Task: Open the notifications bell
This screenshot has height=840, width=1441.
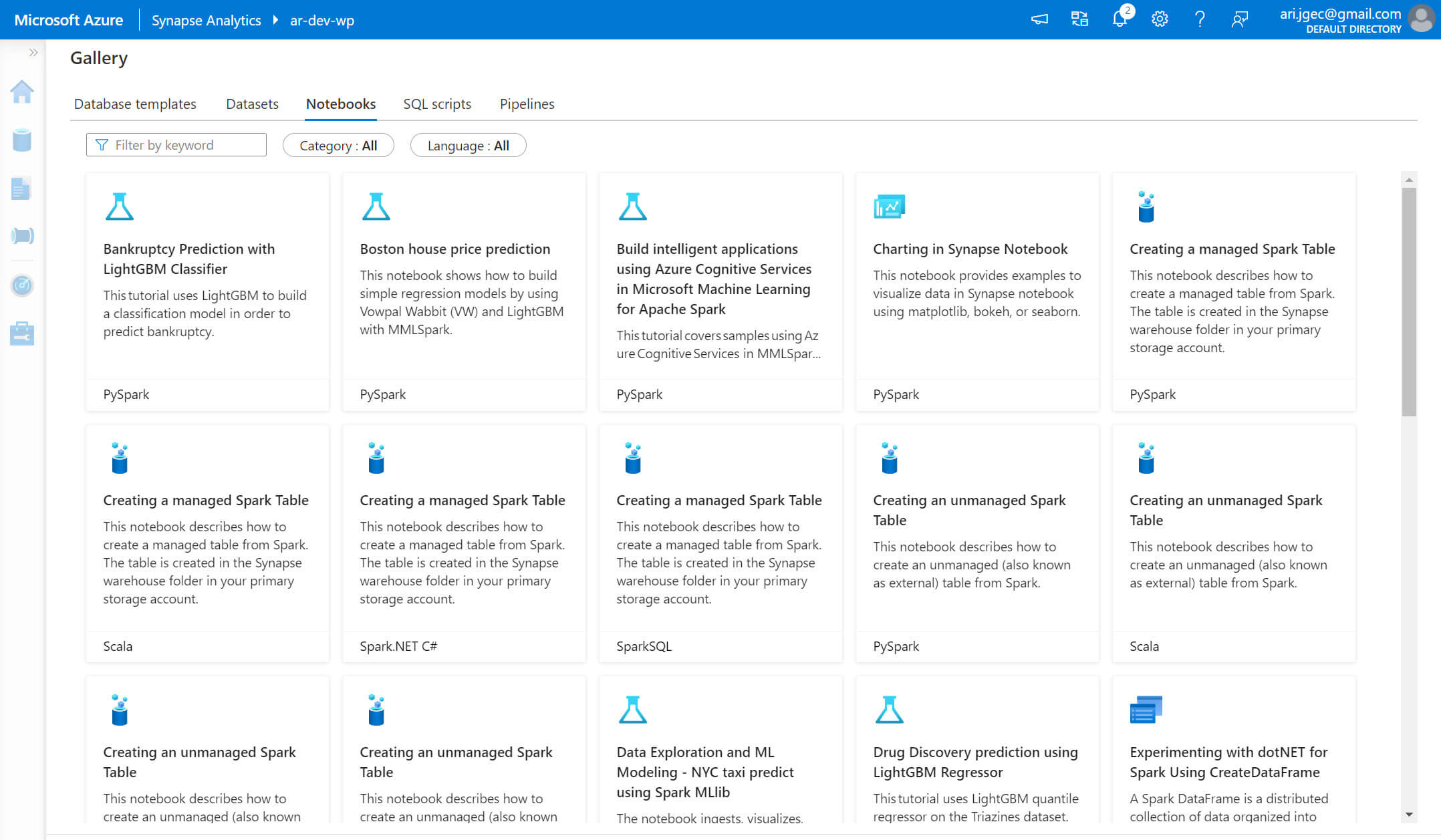Action: pyautogui.click(x=1120, y=19)
